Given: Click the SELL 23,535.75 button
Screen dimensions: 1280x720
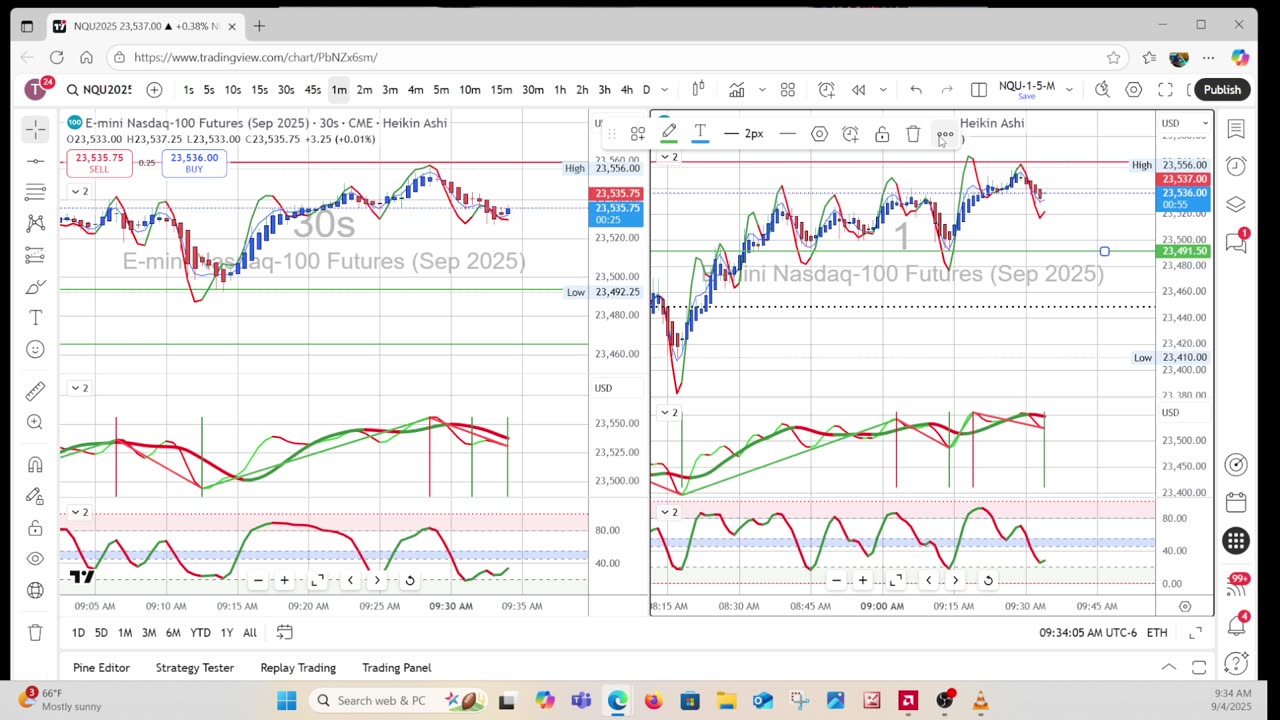Looking at the screenshot, I should click(98, 163).
